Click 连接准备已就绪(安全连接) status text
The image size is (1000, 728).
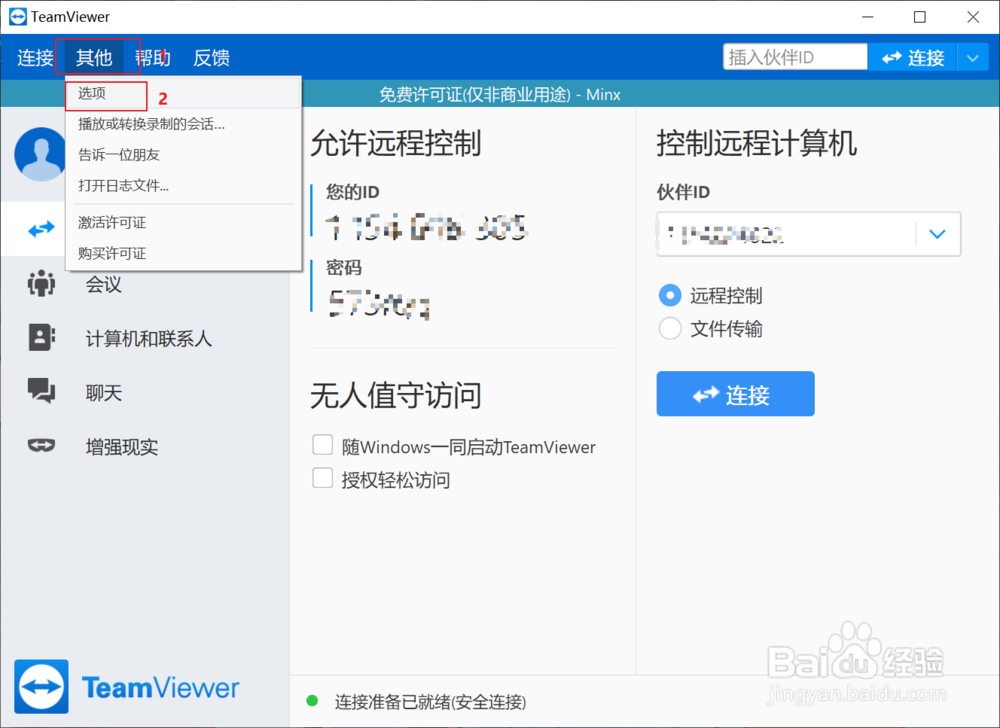(x=430, y=702)
